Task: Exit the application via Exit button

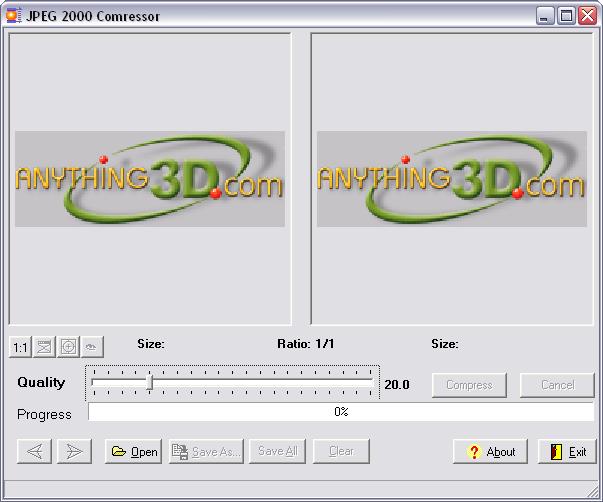Action: (567, 451)
